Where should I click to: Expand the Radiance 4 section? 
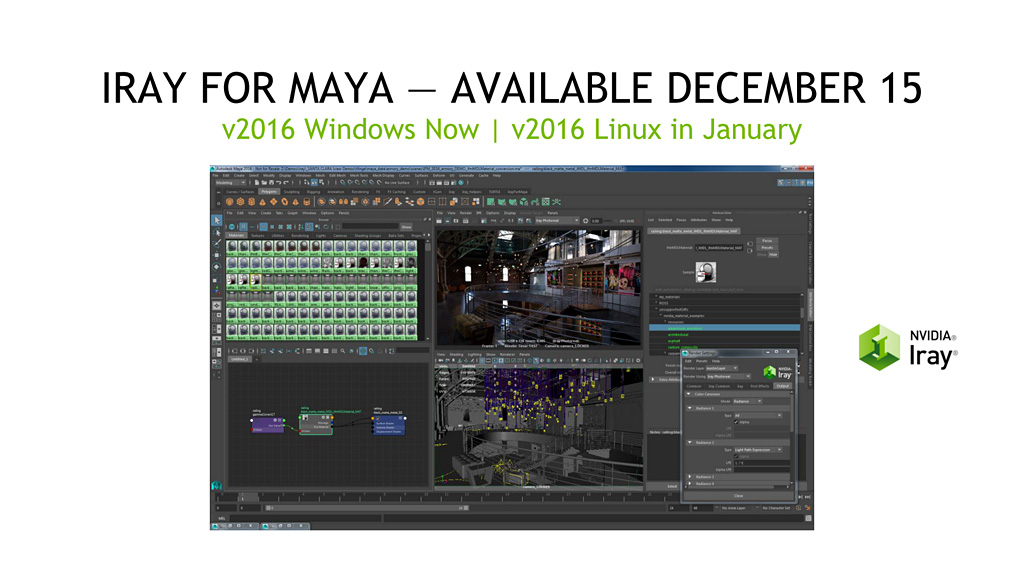pyautogui.click(x=690, y=484)
